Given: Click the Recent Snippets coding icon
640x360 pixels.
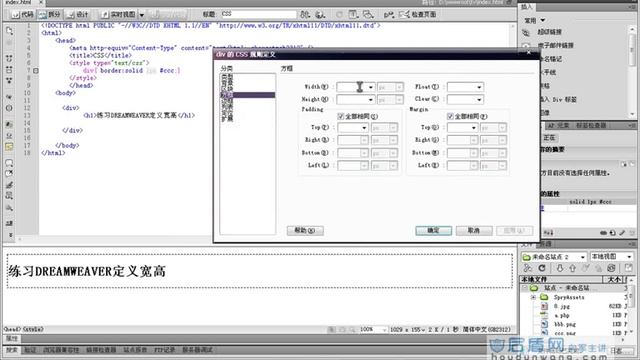Looking at the screenshot, I should [x=9, y=196].
